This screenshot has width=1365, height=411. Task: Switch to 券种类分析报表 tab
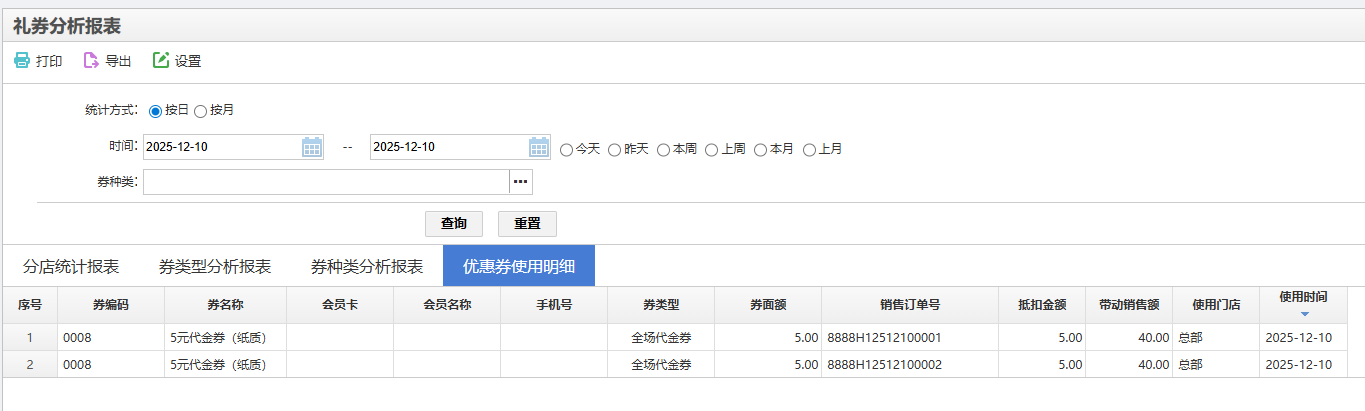[x=367, y=267]
